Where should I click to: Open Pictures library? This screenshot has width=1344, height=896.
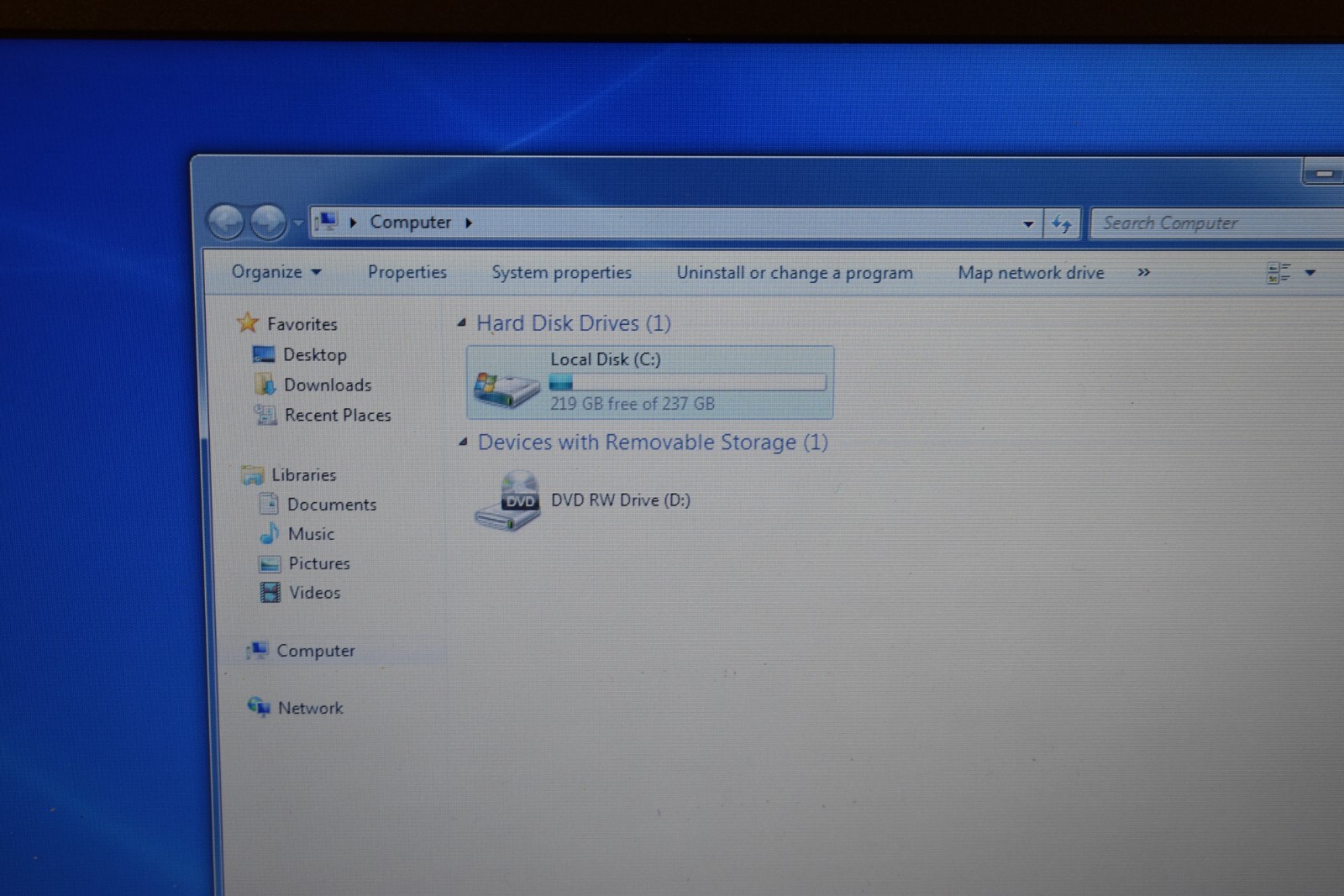[x=318, y=563]
